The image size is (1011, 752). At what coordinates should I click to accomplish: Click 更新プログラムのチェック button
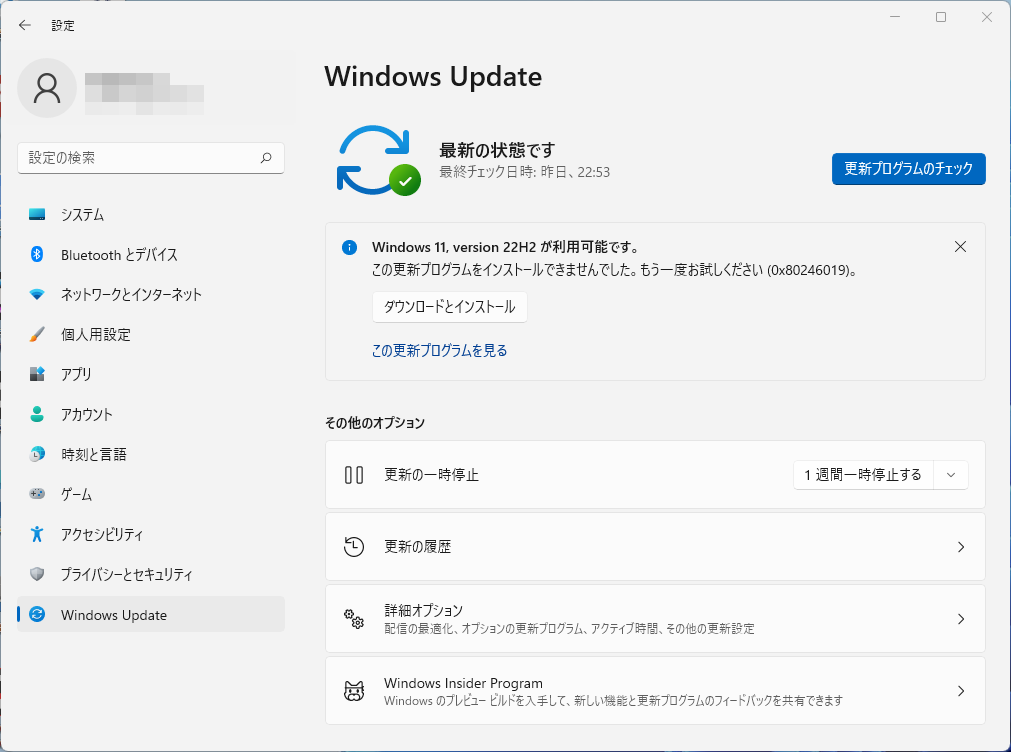tap(908, 169)
